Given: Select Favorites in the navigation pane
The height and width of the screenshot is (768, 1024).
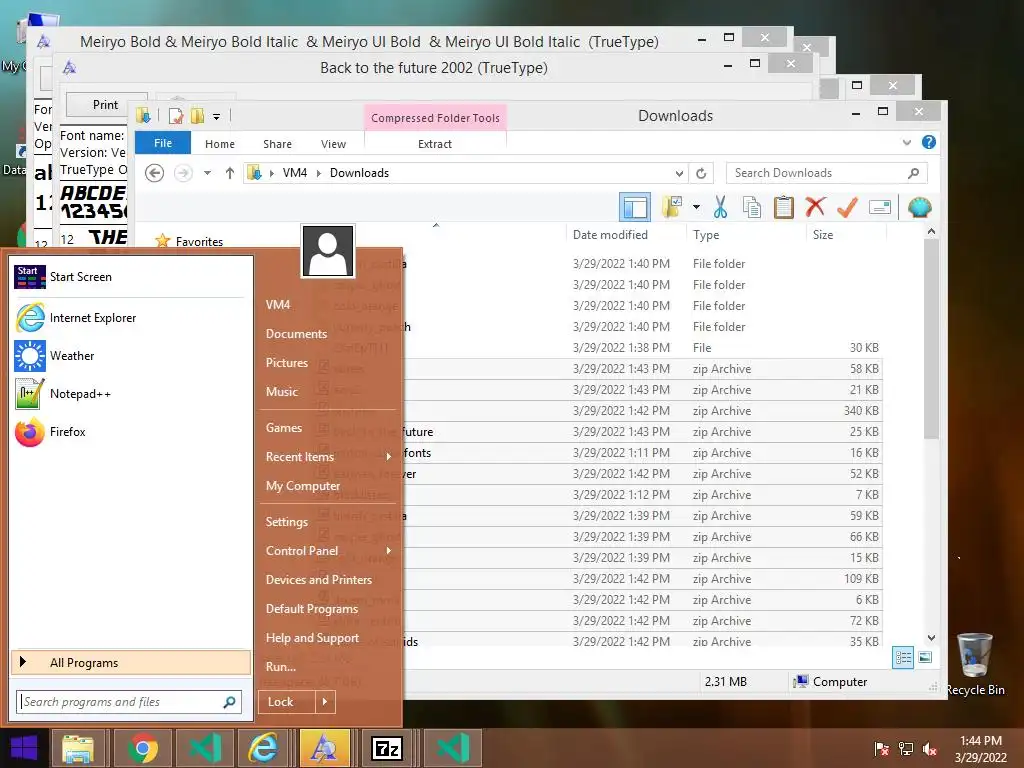Looking at the screenshot, I should [x=199, y=242].
